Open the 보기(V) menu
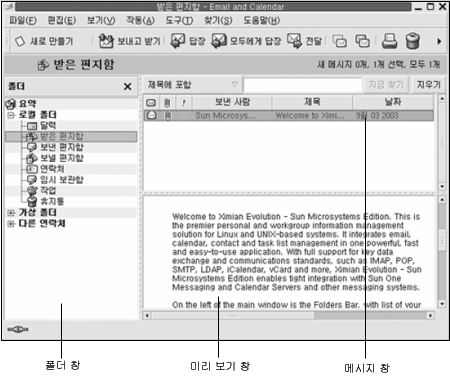The height and width of the screenshot is (381, 450). tap(101, 21)
